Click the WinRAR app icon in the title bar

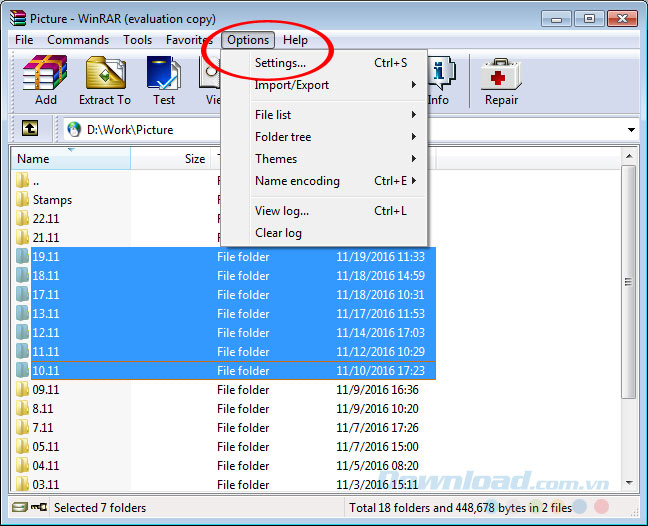18,18
